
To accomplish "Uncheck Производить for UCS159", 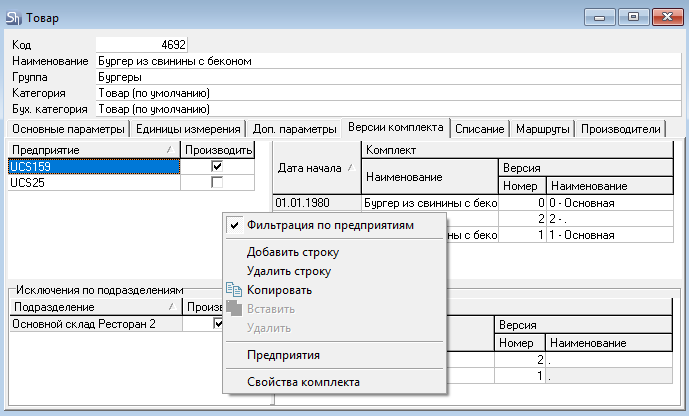I will point(217,167).
